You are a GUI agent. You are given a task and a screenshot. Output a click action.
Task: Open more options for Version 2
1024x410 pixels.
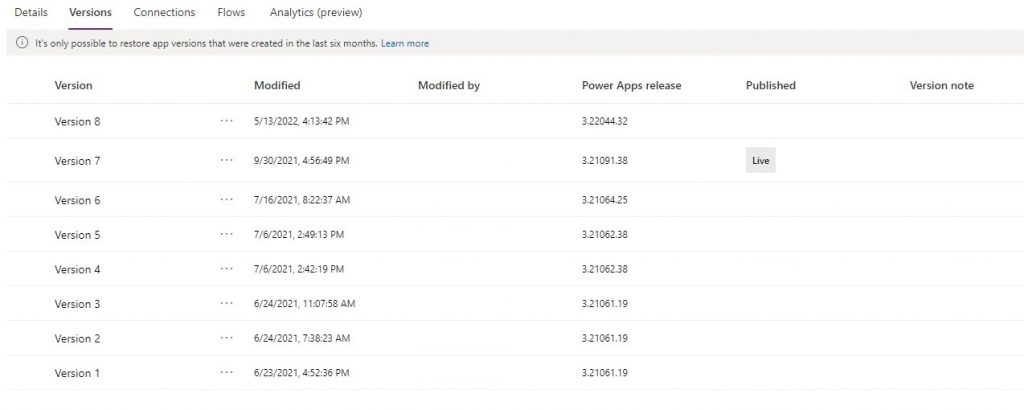pyautogui.click(x=227, y=338)
